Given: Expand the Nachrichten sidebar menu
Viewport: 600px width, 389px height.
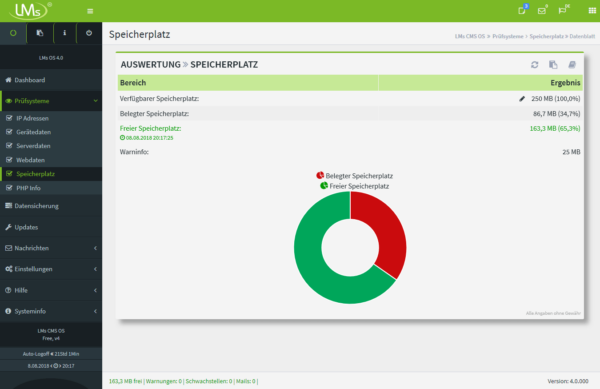Looking at the screenshot, I should click(x=51, y=248).
